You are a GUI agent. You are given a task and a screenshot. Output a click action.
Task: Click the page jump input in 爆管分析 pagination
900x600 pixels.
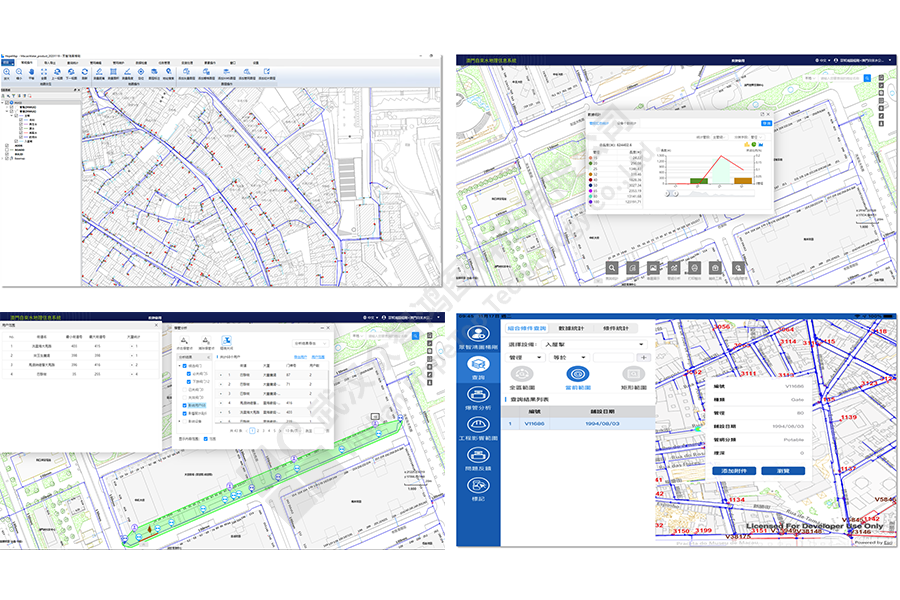(x=319, y=431)
